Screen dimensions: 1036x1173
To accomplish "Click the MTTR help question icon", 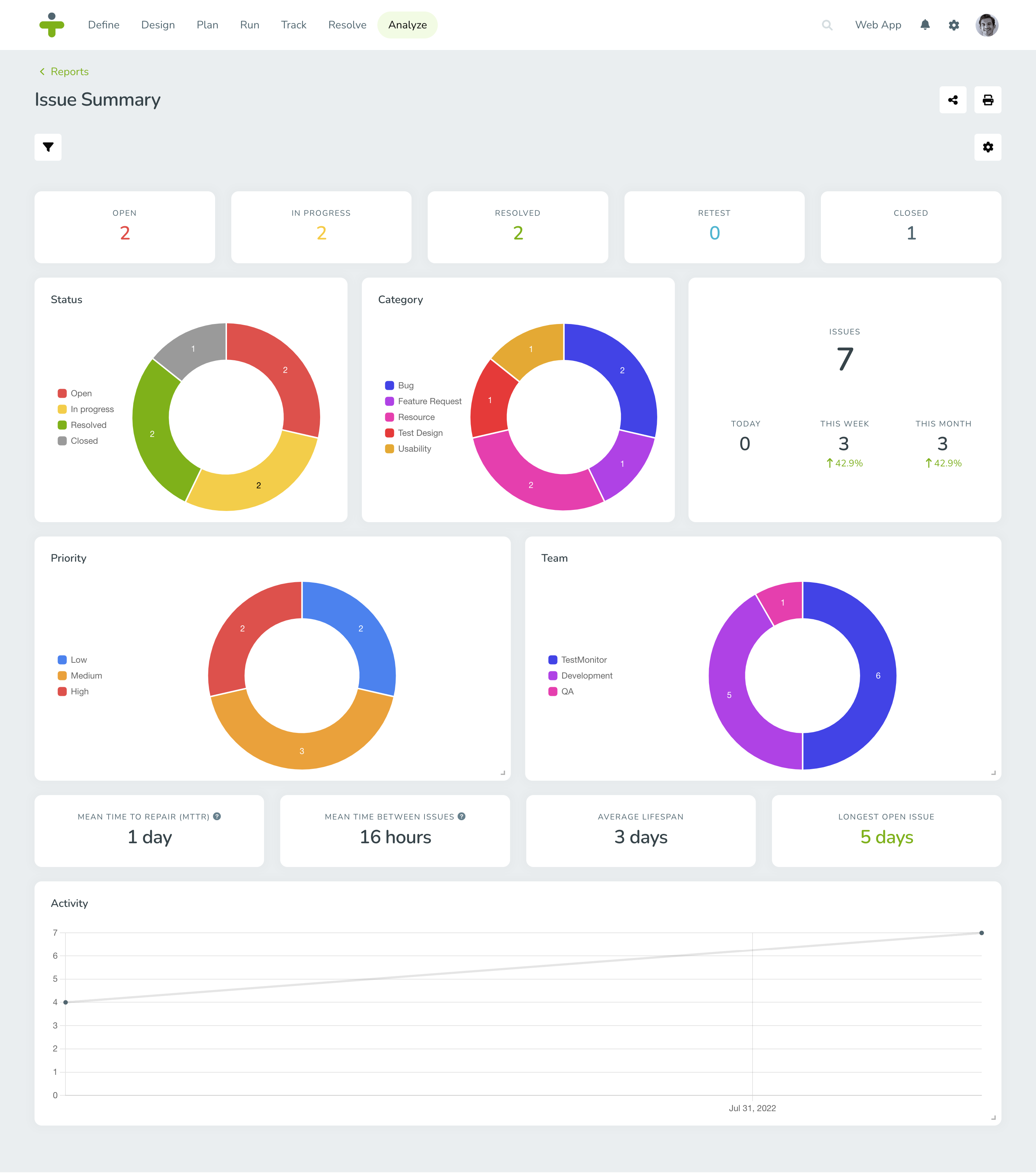I will [217, 816].
